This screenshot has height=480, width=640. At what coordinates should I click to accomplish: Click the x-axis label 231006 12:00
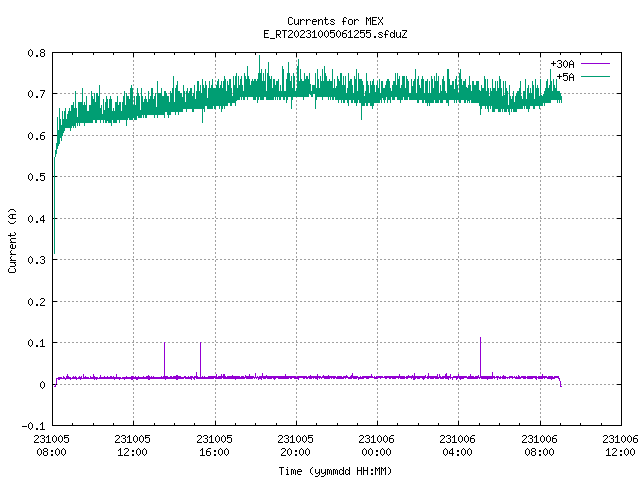click(x=620, y=445)
